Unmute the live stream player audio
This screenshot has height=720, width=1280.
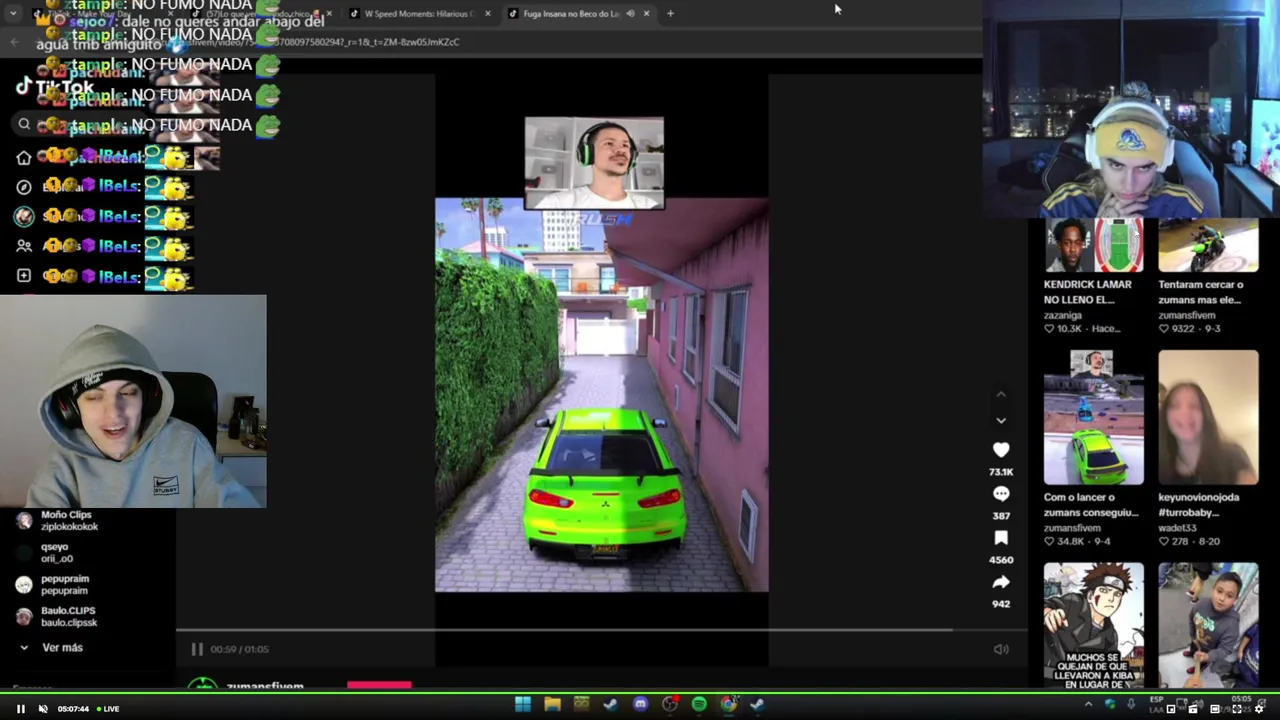(43, 709)
